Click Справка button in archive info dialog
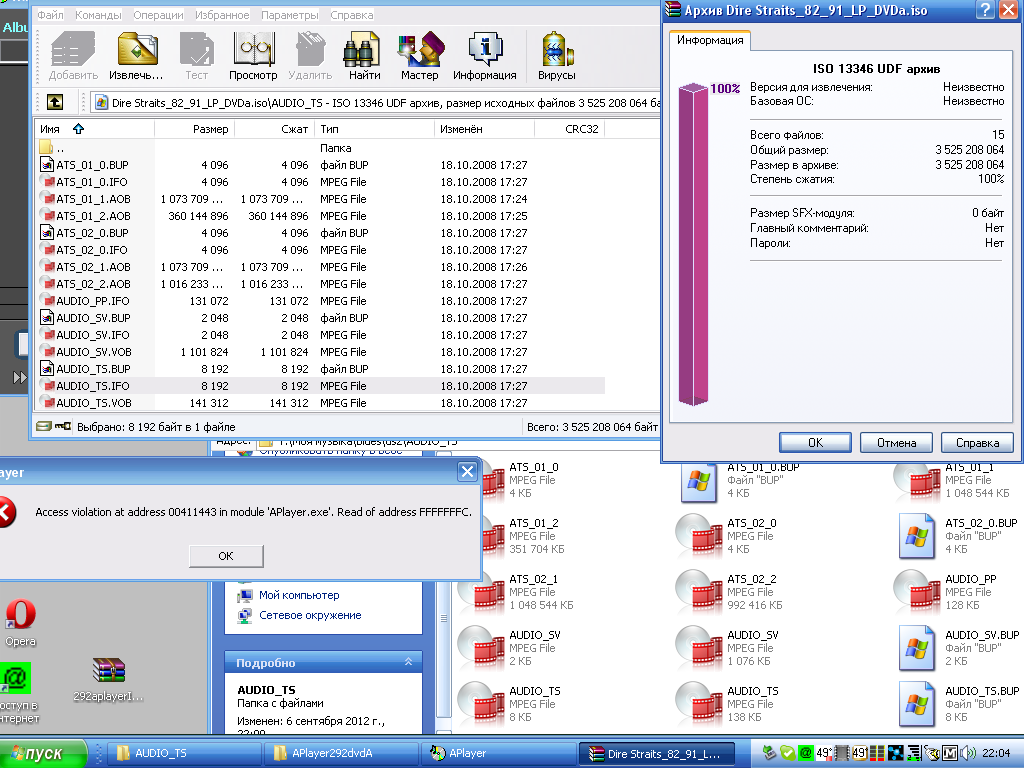 (x=977, y=443)
